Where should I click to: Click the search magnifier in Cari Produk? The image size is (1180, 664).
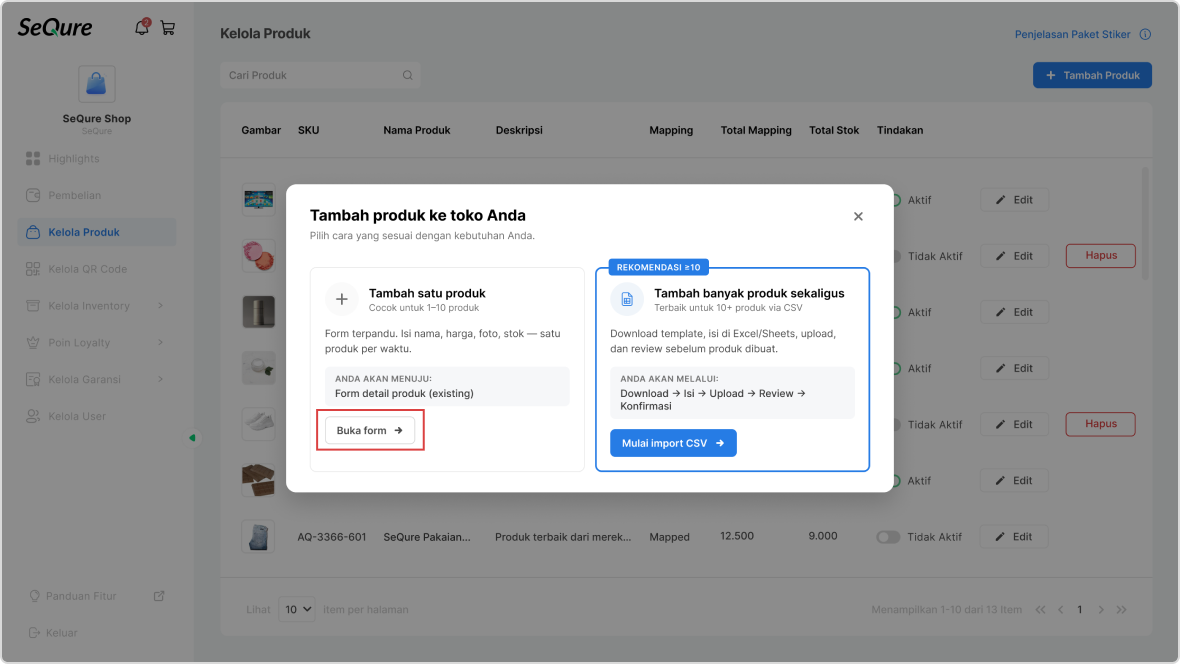[x=407, y=75]
